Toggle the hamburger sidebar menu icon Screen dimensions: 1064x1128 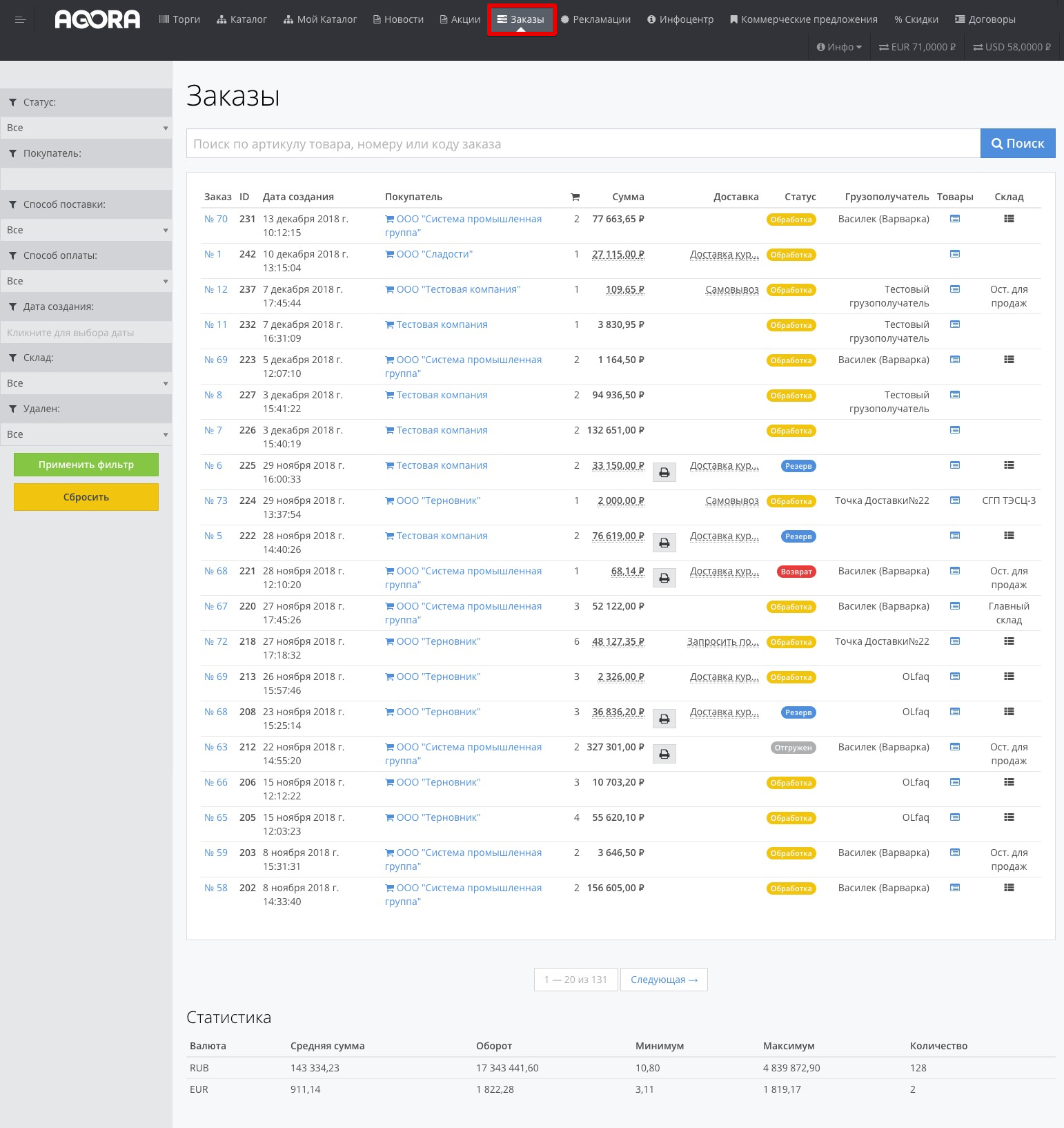coord(21,19)
